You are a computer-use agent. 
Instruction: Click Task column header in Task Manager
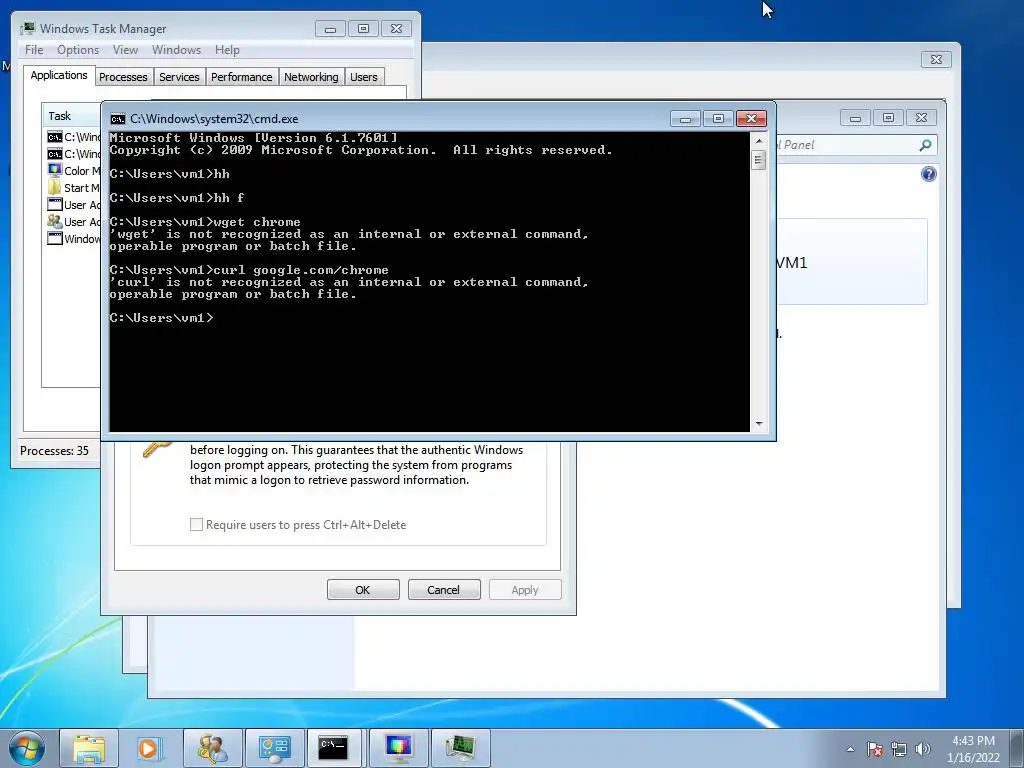71,116
